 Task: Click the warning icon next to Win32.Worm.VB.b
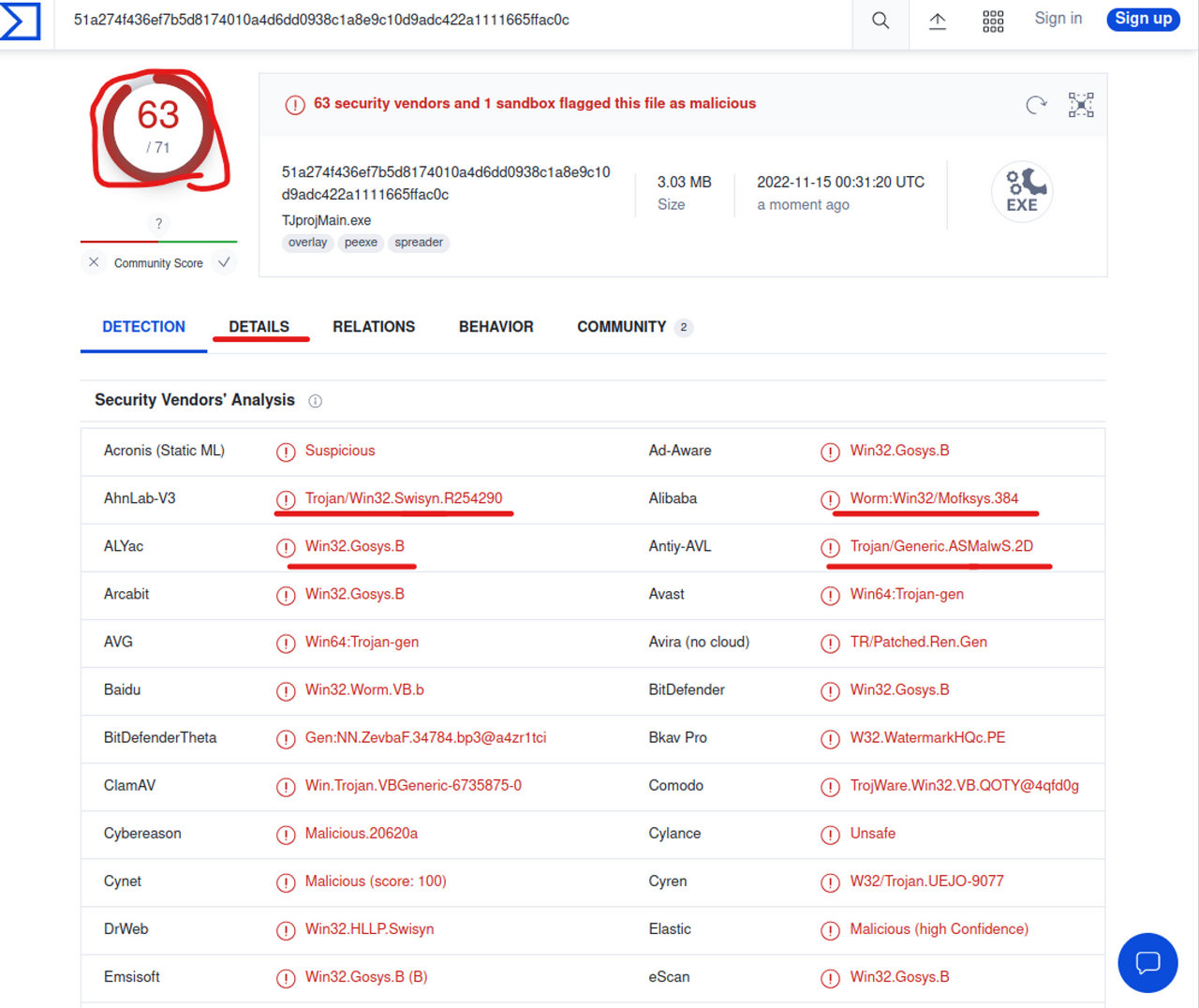click(x=286, y=691)
